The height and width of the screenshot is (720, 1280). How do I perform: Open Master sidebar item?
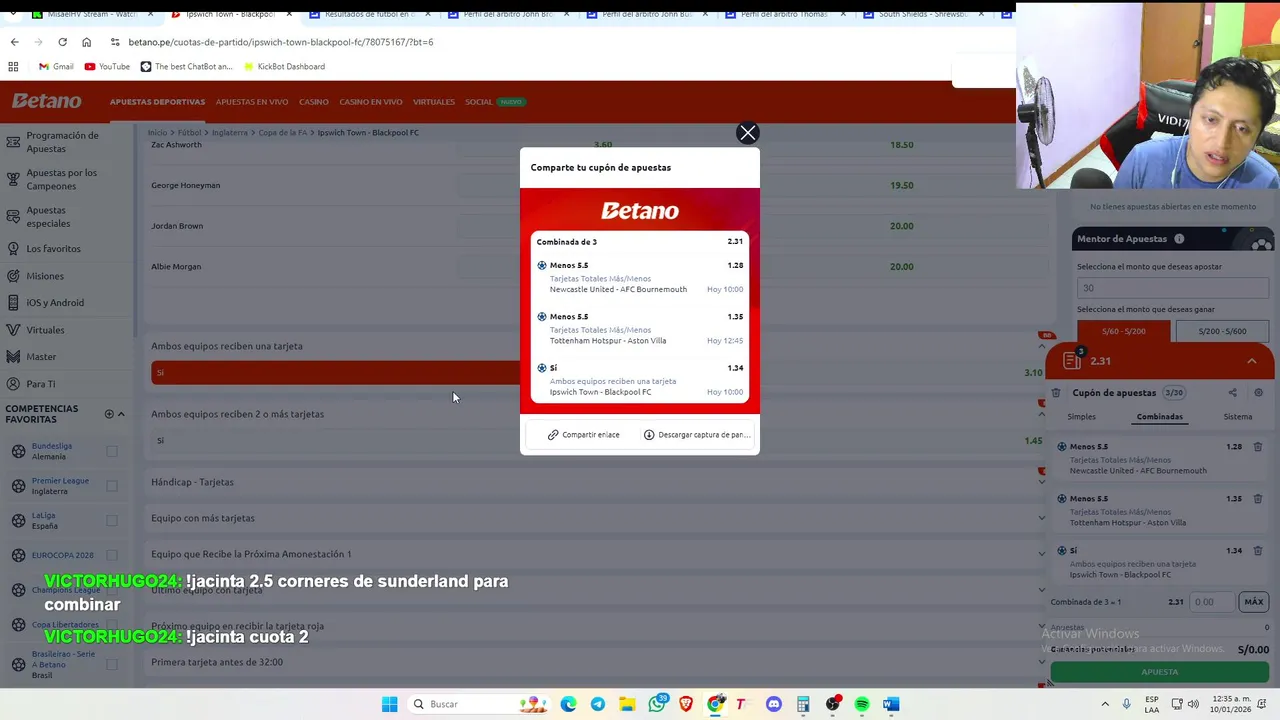[41, 357]
